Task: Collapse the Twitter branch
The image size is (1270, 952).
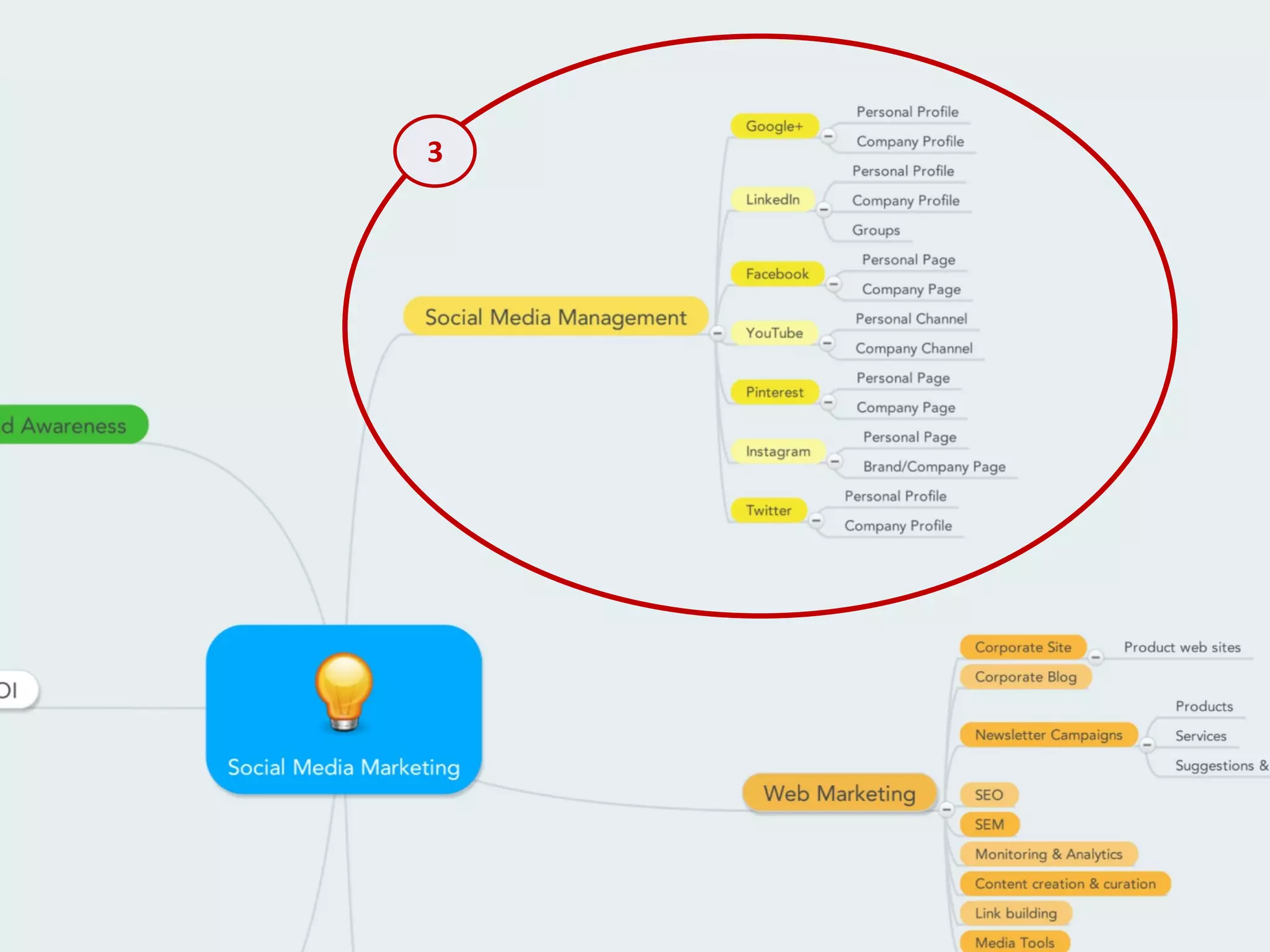Action: coord(816,520)
